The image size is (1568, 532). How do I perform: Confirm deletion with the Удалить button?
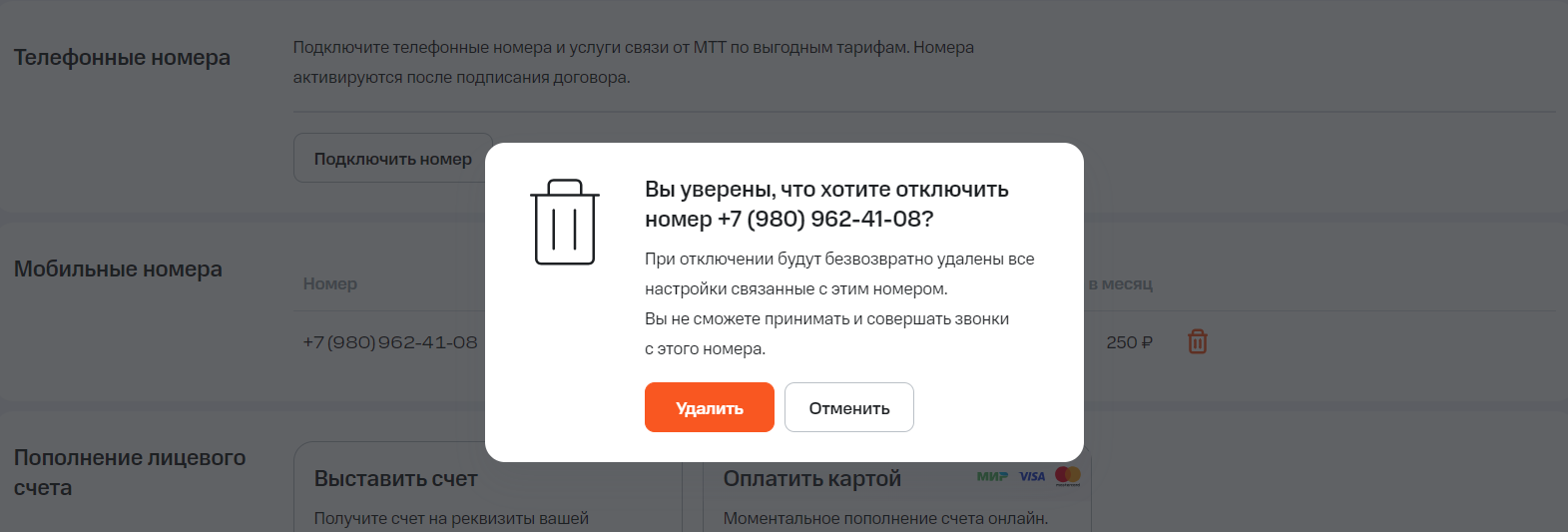pos(709,407)
